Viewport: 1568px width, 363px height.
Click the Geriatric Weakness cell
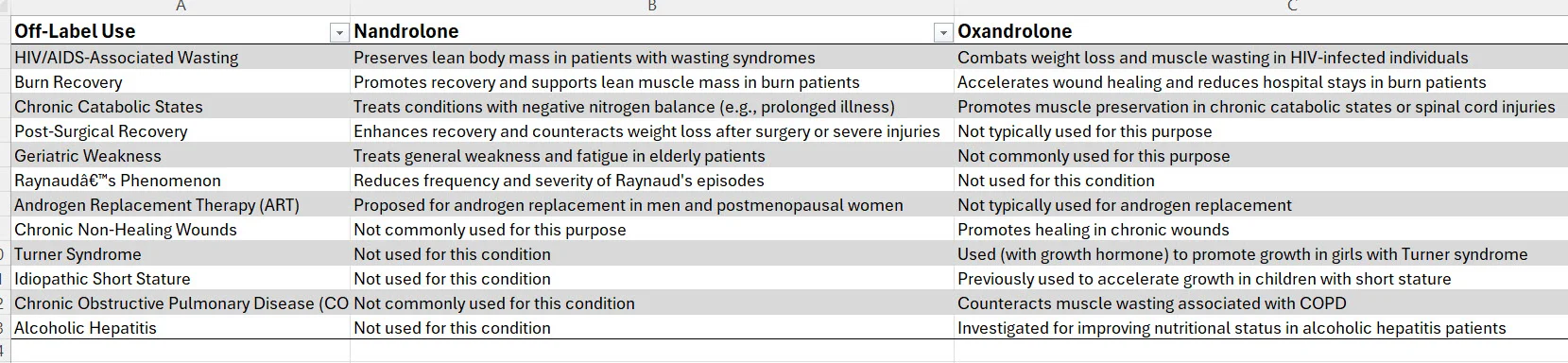pos(181,156)
